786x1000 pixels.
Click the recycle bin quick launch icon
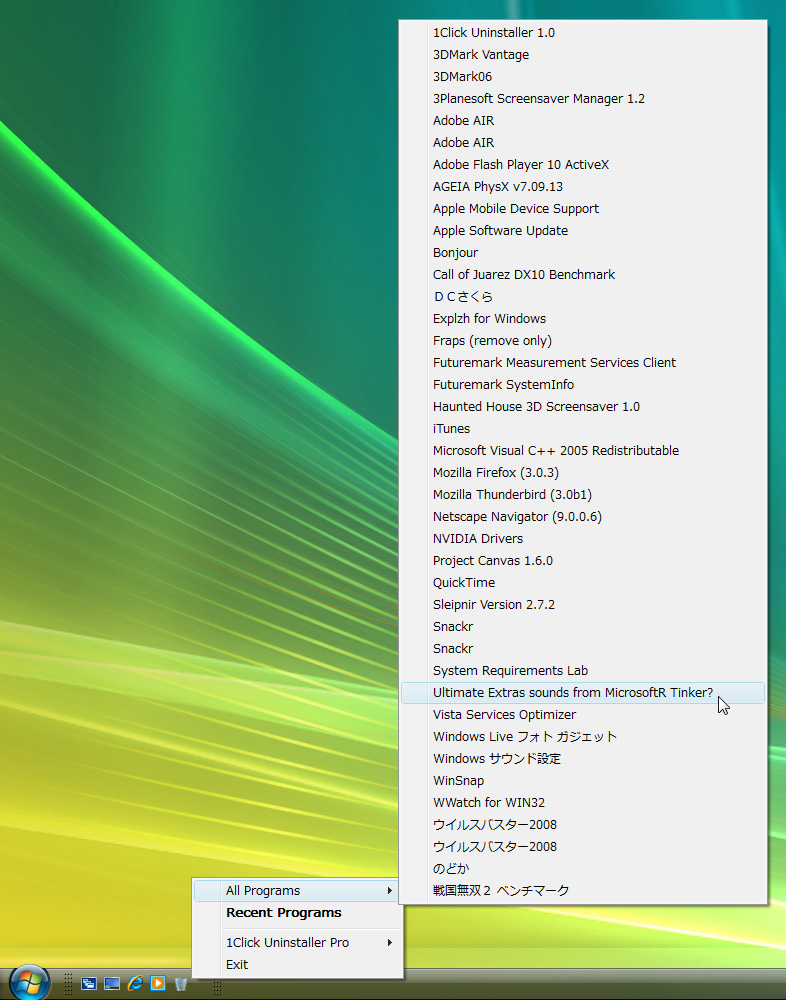181,984
